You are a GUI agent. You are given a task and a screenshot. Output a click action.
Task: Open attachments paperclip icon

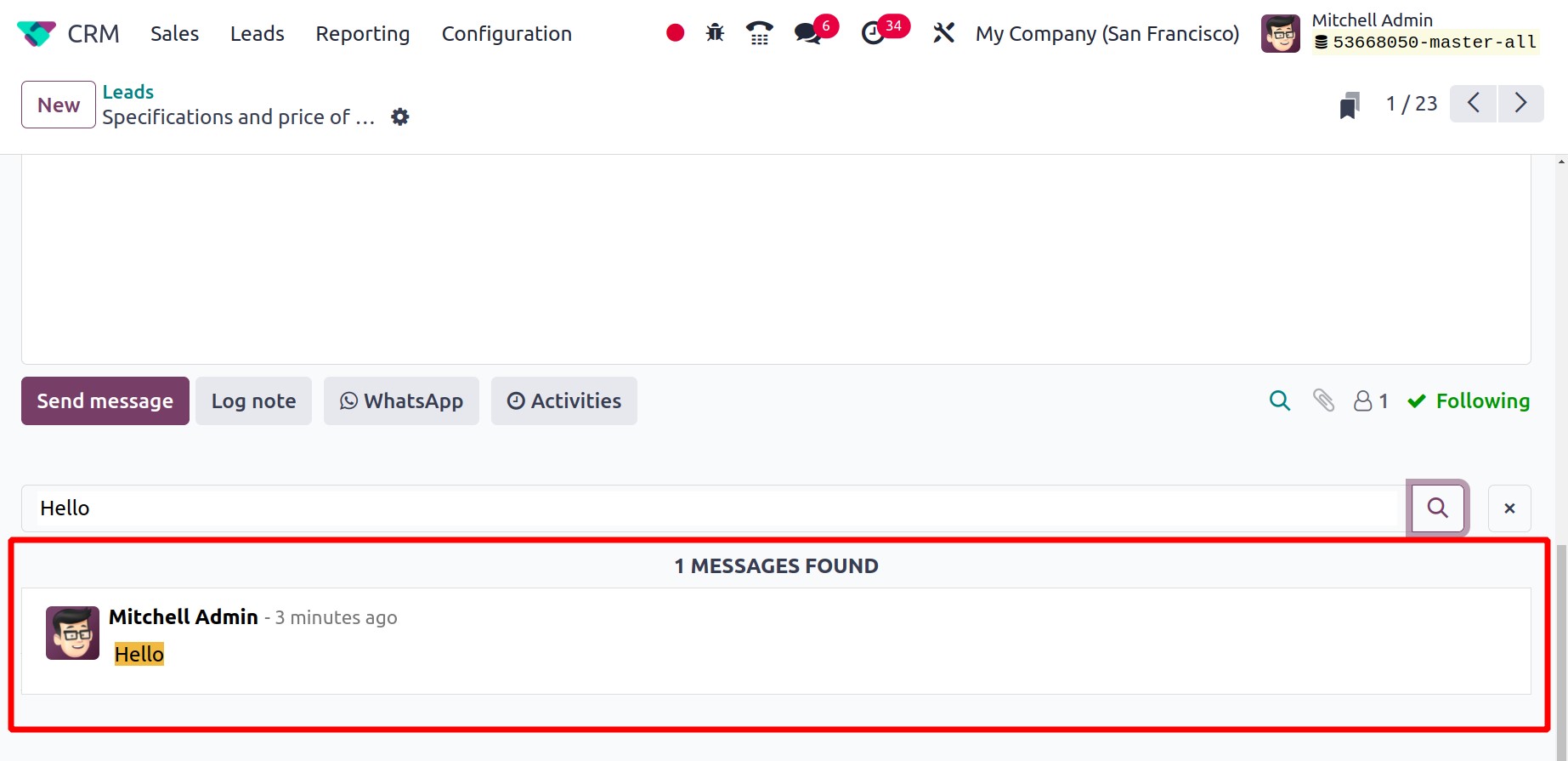1324,400
